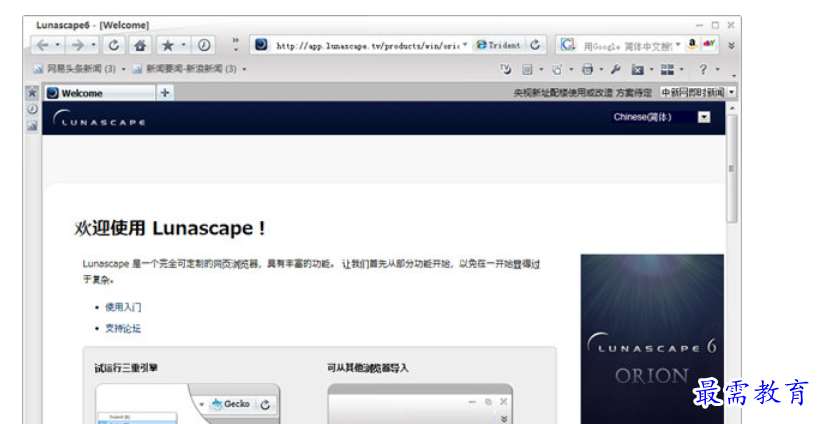The width and height of the screenshot is (817, 424).
Task: Open the Help question mark
Action: 703,69
